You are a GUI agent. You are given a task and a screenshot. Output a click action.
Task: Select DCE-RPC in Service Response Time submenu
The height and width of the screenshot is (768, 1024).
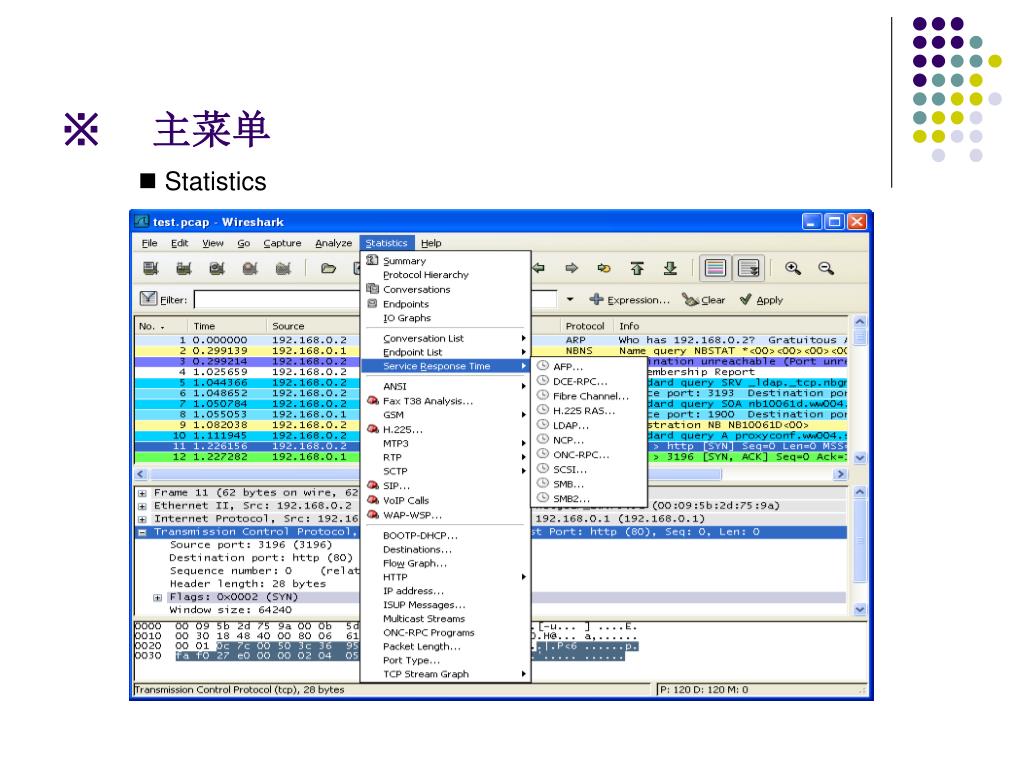pyautogui.click(x=589, y=381)
